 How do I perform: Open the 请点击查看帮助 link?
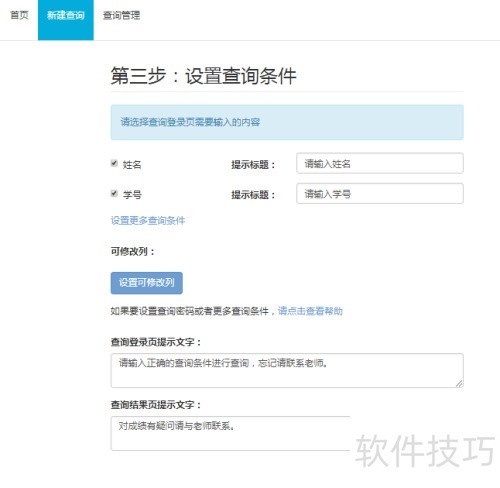pos(310,311)
